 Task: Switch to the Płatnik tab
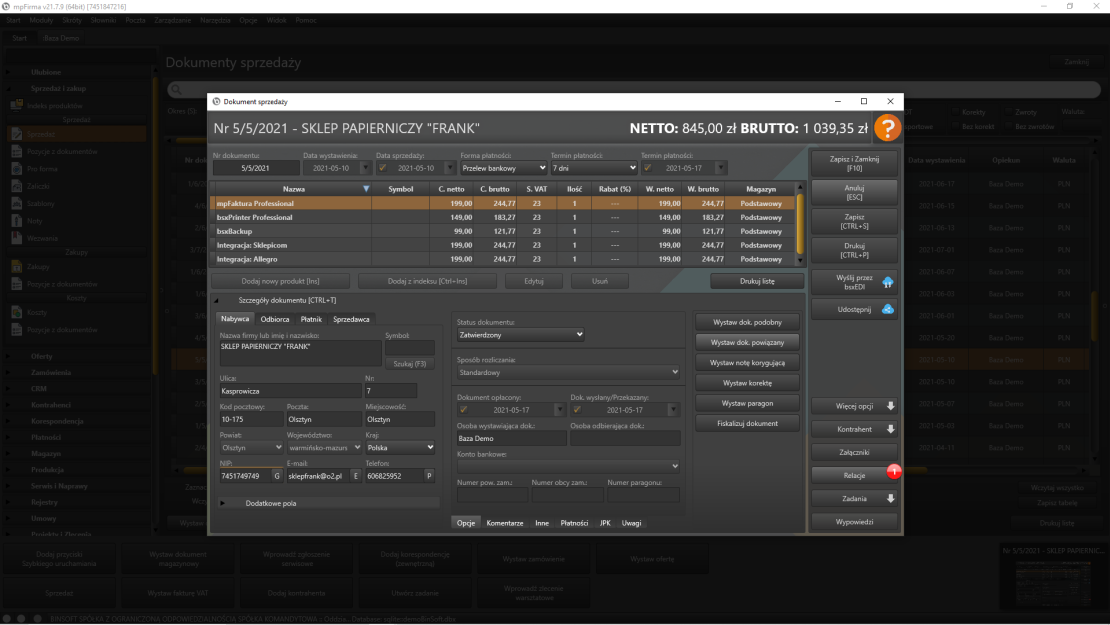pos(311,319)
